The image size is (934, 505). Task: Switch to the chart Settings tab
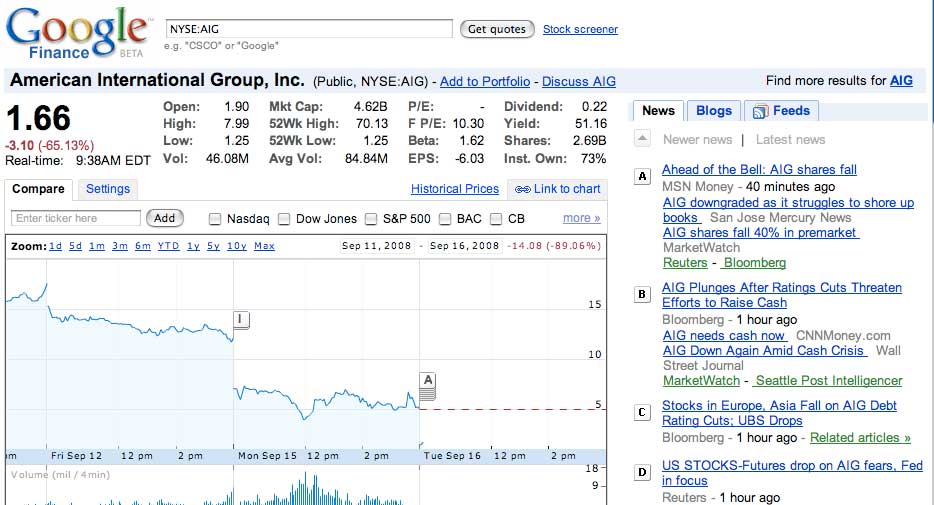click(x=108, y=188)
